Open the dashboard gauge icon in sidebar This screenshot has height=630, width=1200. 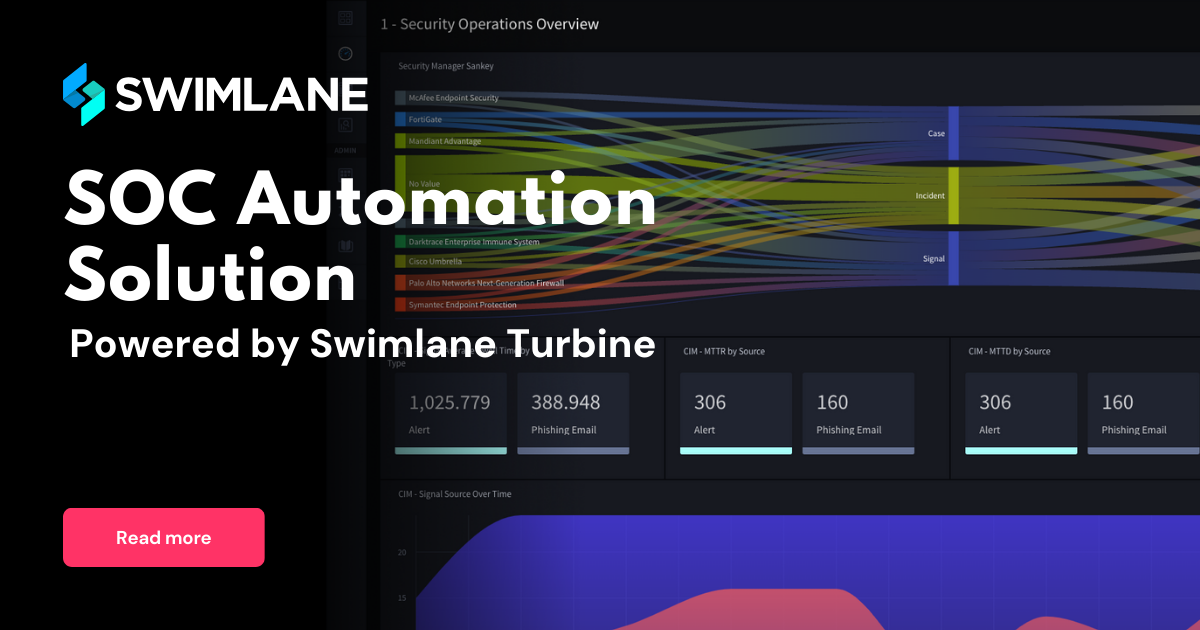click(346, 53)
